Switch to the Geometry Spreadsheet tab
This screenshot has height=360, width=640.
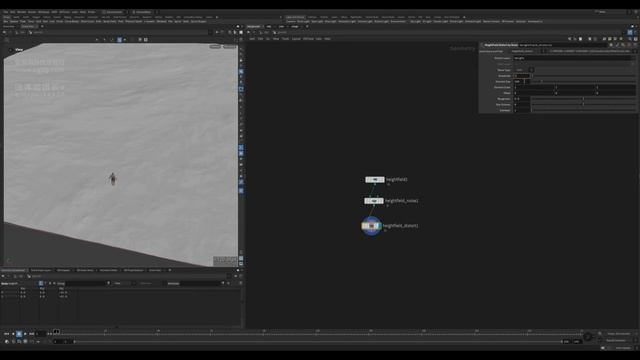click(13, 270)
